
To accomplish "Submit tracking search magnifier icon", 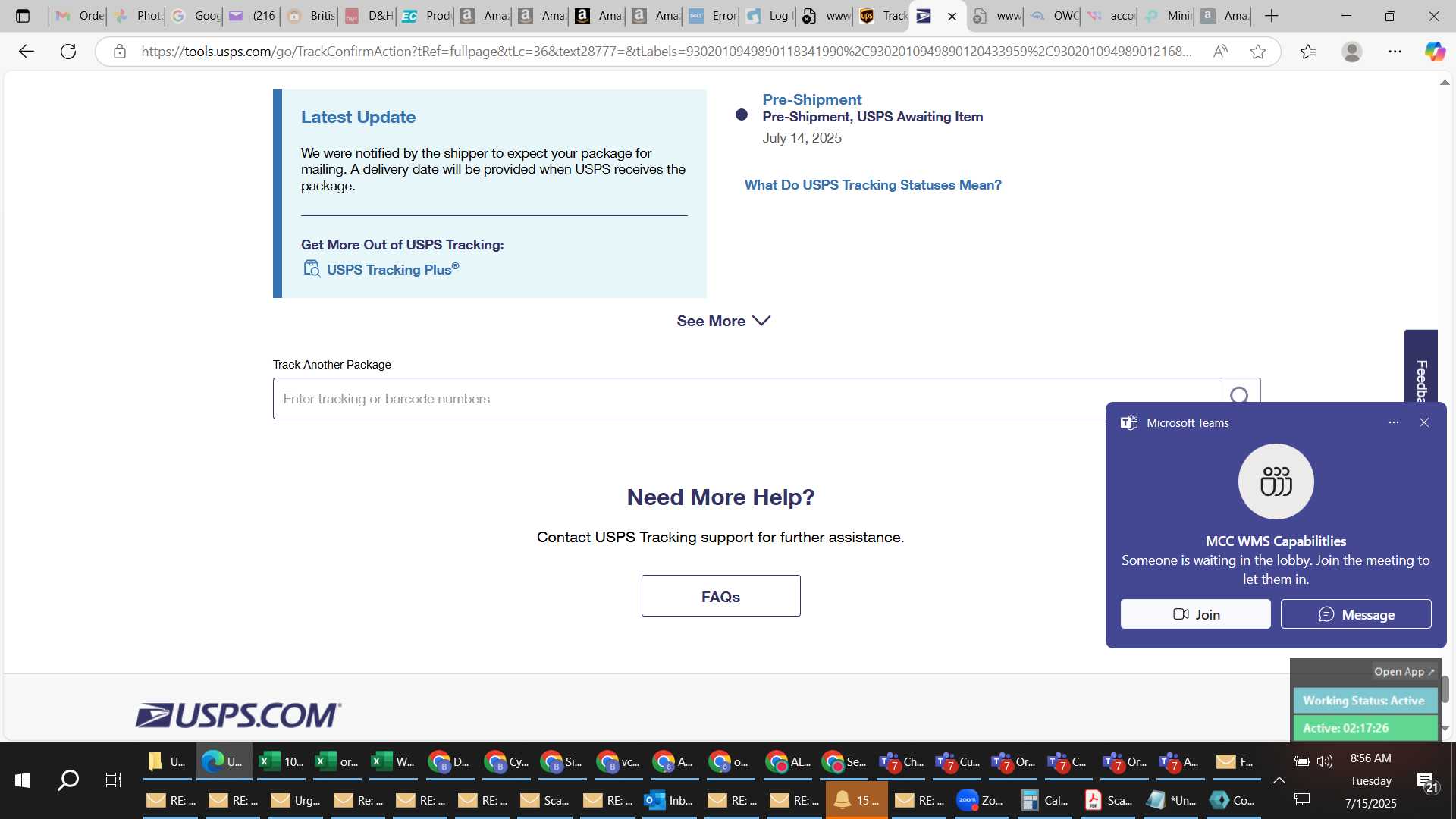I will 1239,396.
